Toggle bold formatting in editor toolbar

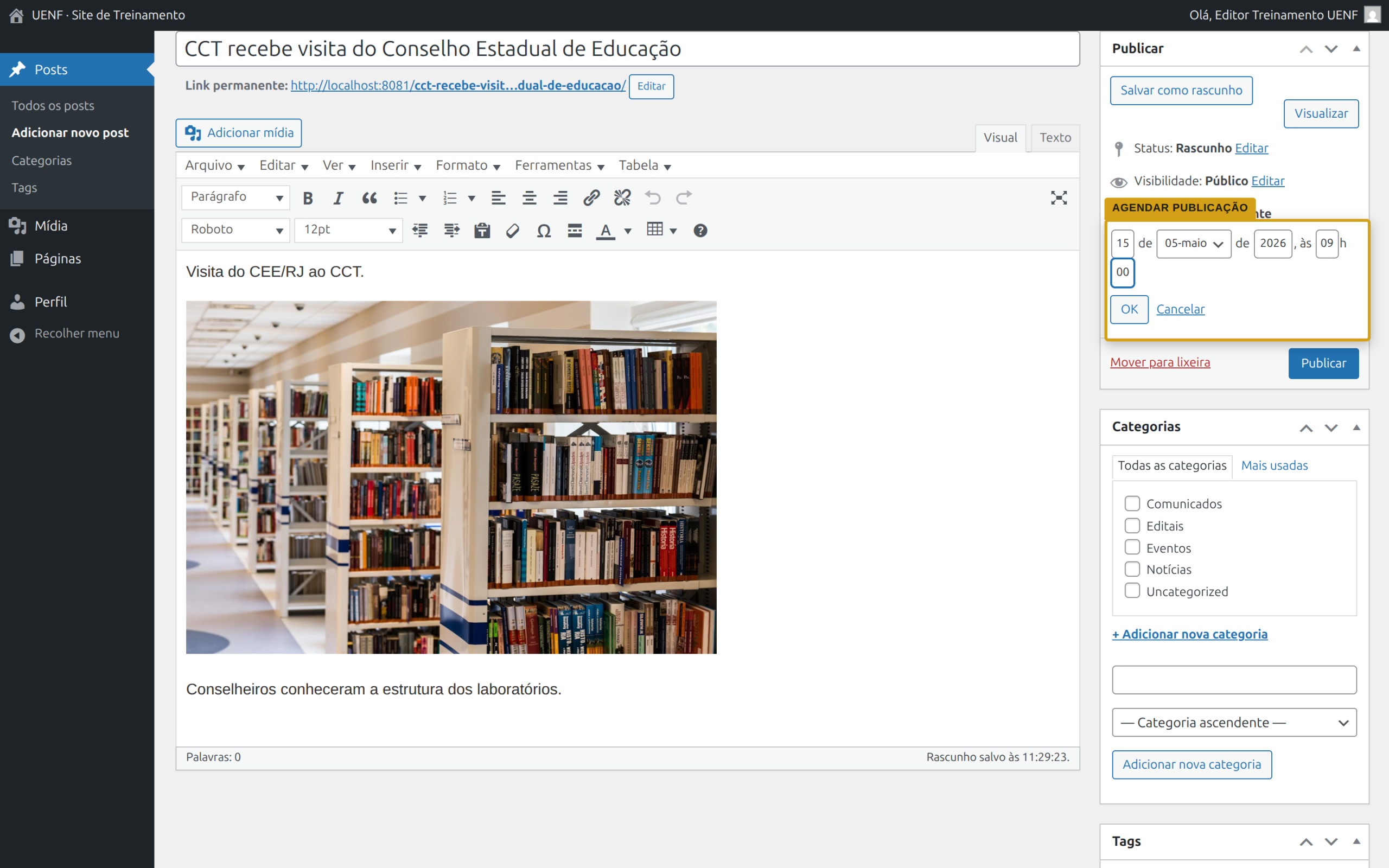click(x=308, y=198)
